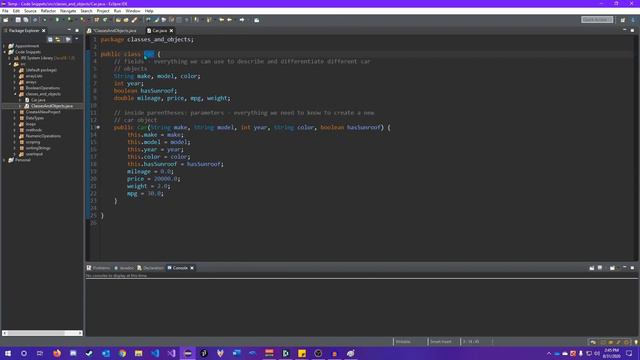Click the highlighted Car class name
640x360 pixels.
[149, 54]
